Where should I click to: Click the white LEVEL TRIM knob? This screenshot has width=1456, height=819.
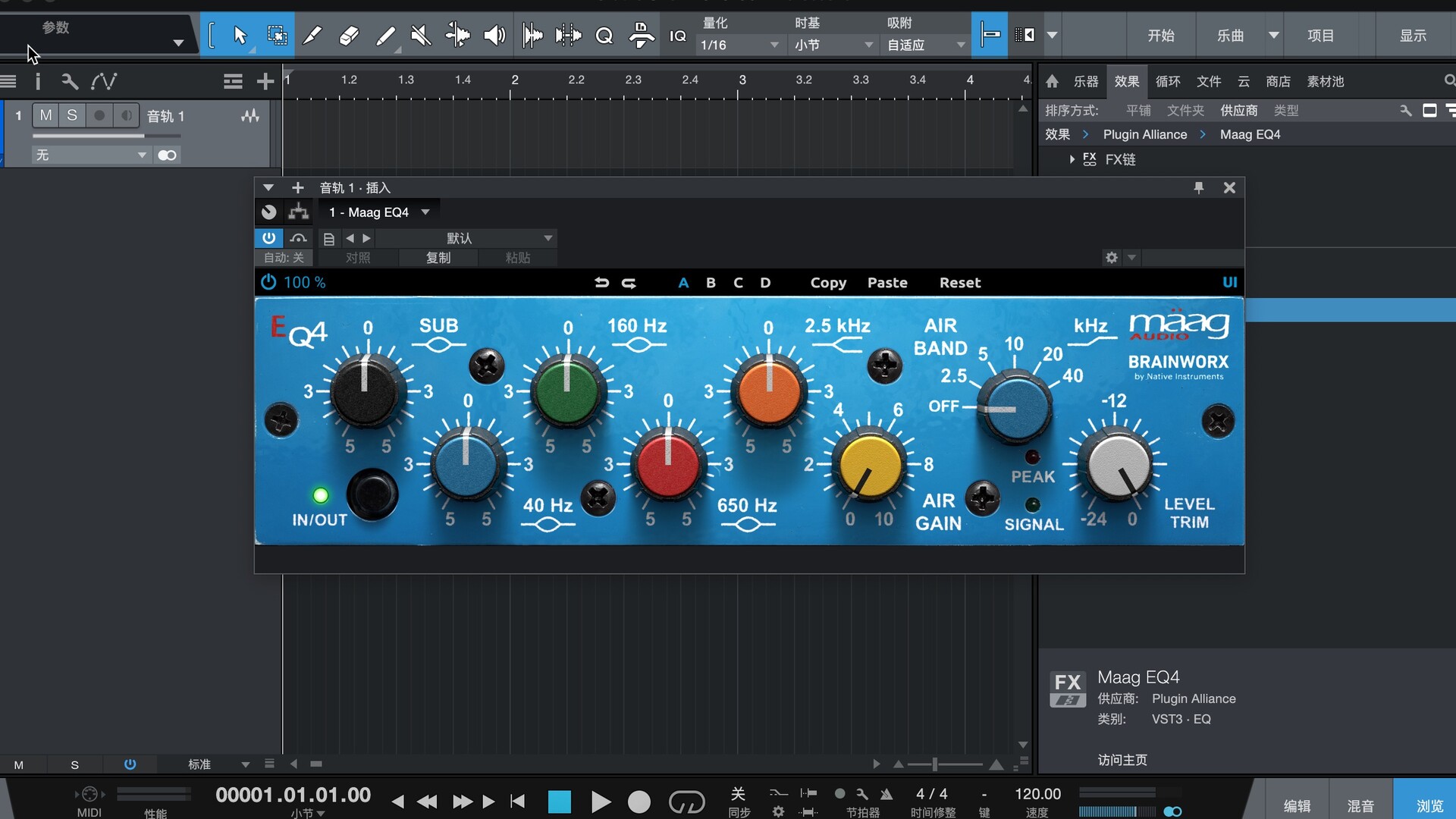point(1119,465)
